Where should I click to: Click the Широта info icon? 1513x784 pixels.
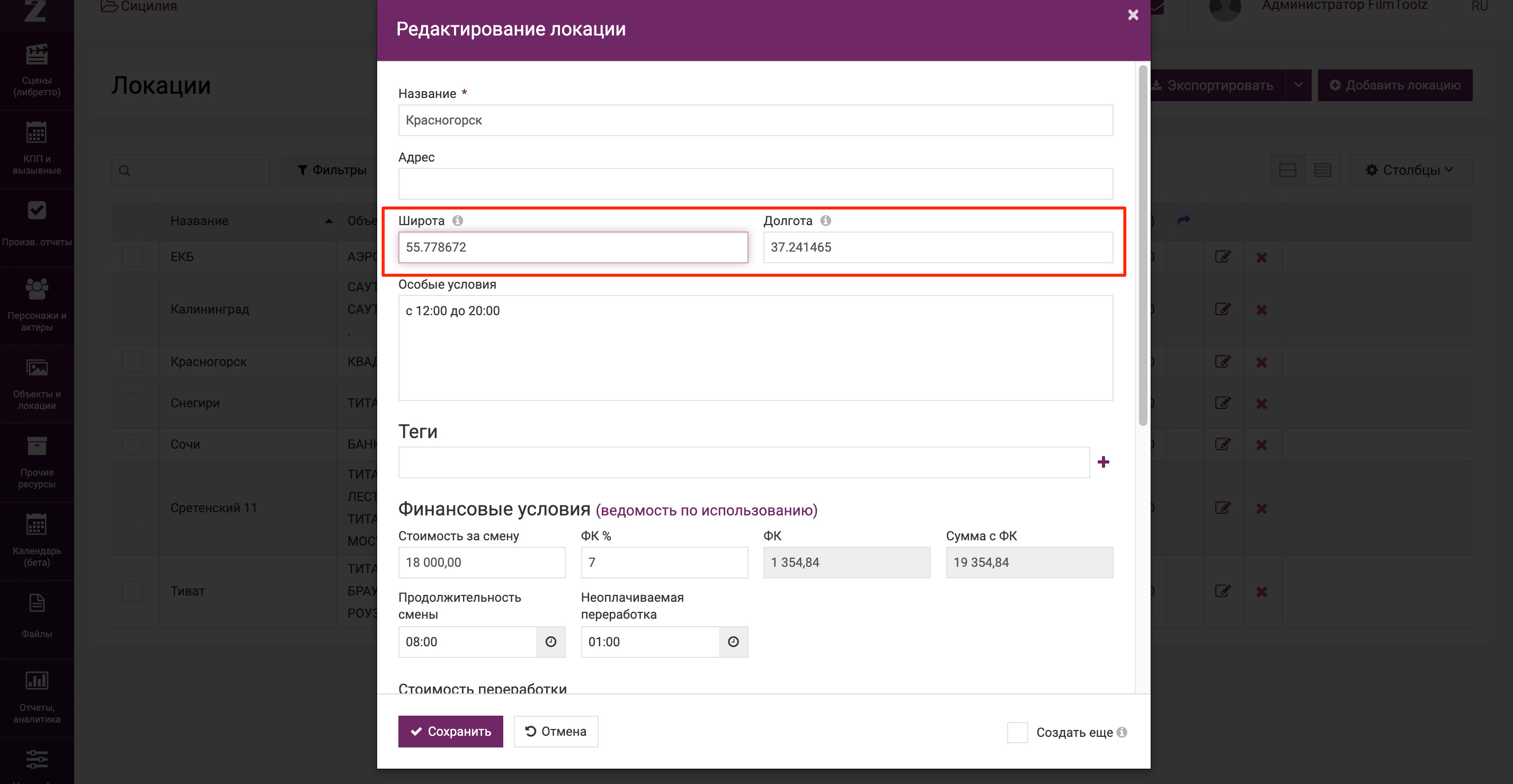[x=458, y=221]
